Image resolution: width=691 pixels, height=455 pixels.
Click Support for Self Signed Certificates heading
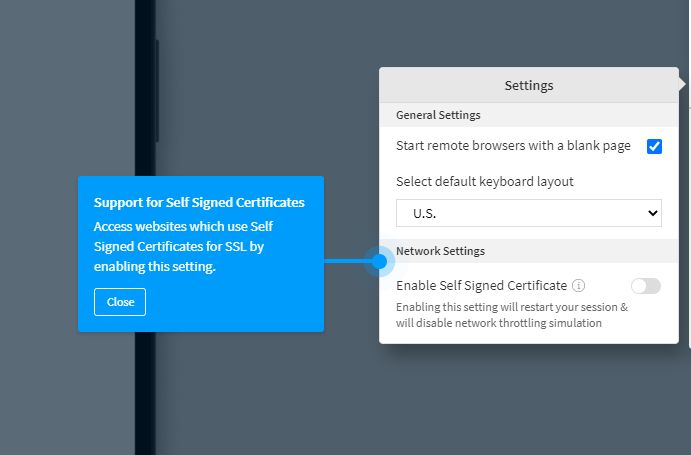[x=199, y=202]
